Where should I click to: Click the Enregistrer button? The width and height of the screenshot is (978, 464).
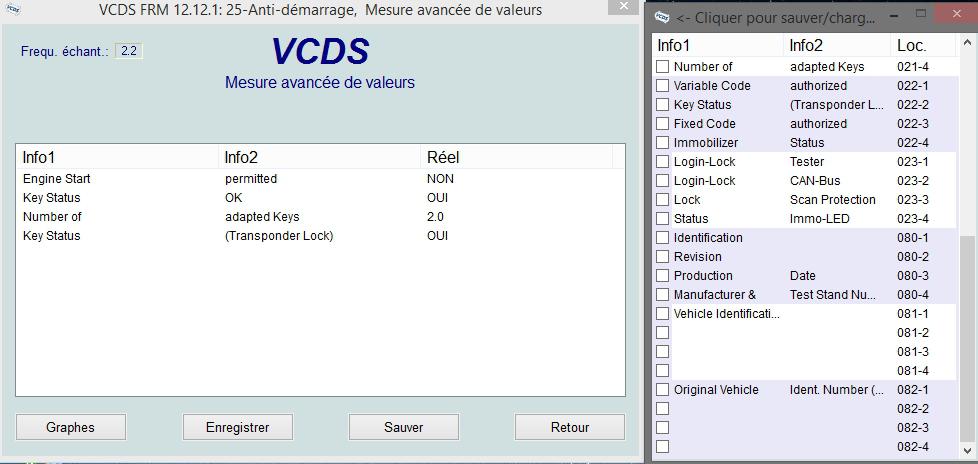pyautogui.click(x=238, y=427)
